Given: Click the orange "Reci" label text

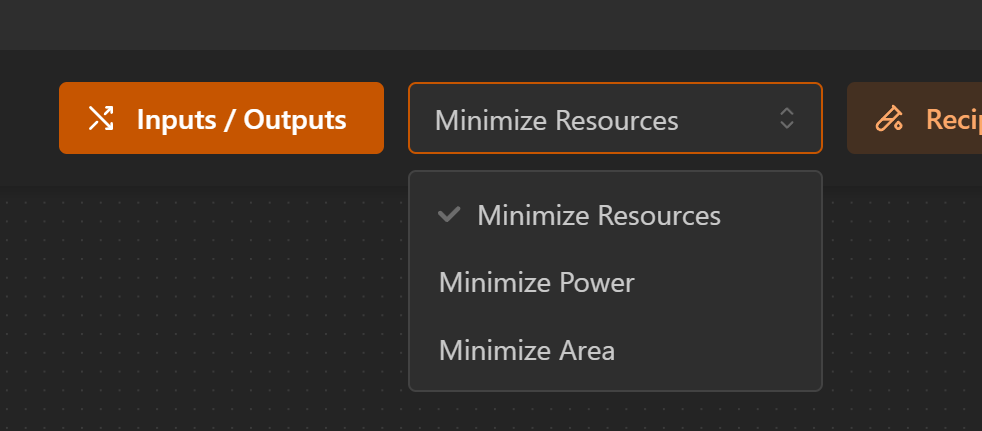Looking at the screenshot, I should pos(952,119).
